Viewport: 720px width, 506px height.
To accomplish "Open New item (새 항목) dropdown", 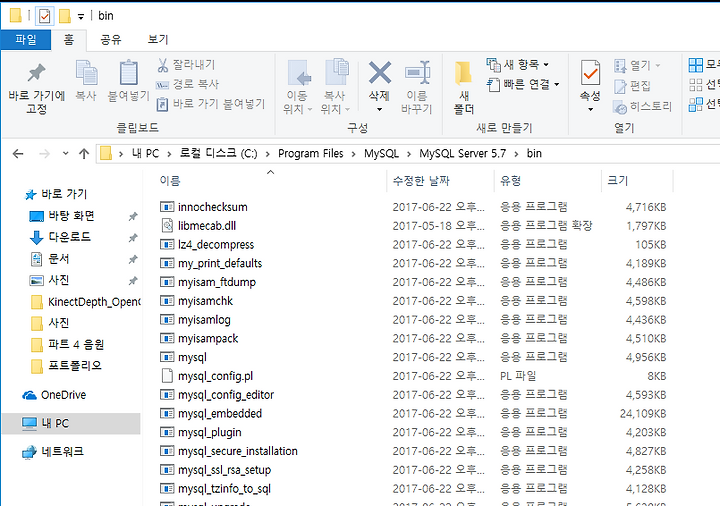I will pyautogui.click(x=517, y=64).
